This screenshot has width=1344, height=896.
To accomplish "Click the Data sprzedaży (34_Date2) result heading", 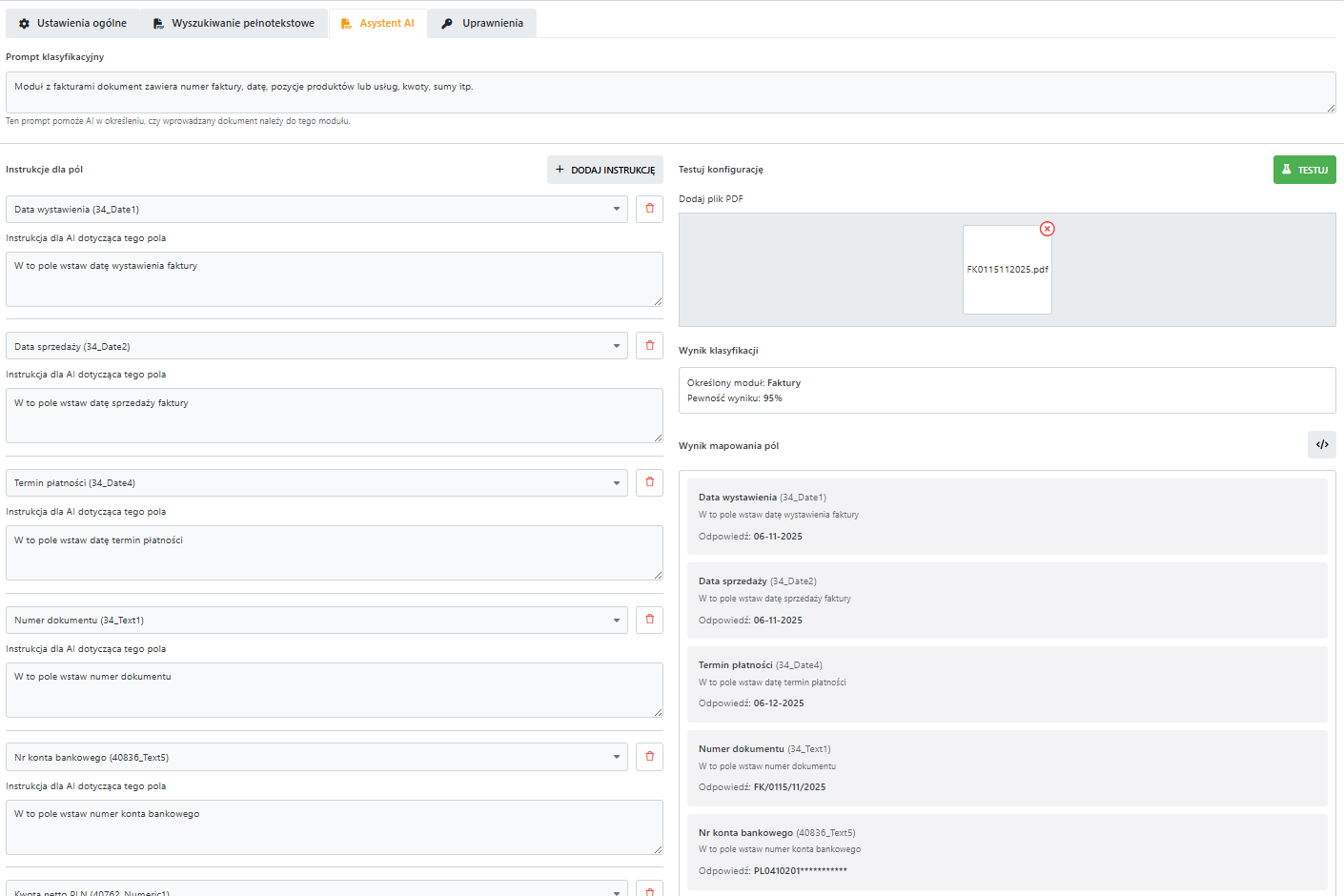I will 758,581.
